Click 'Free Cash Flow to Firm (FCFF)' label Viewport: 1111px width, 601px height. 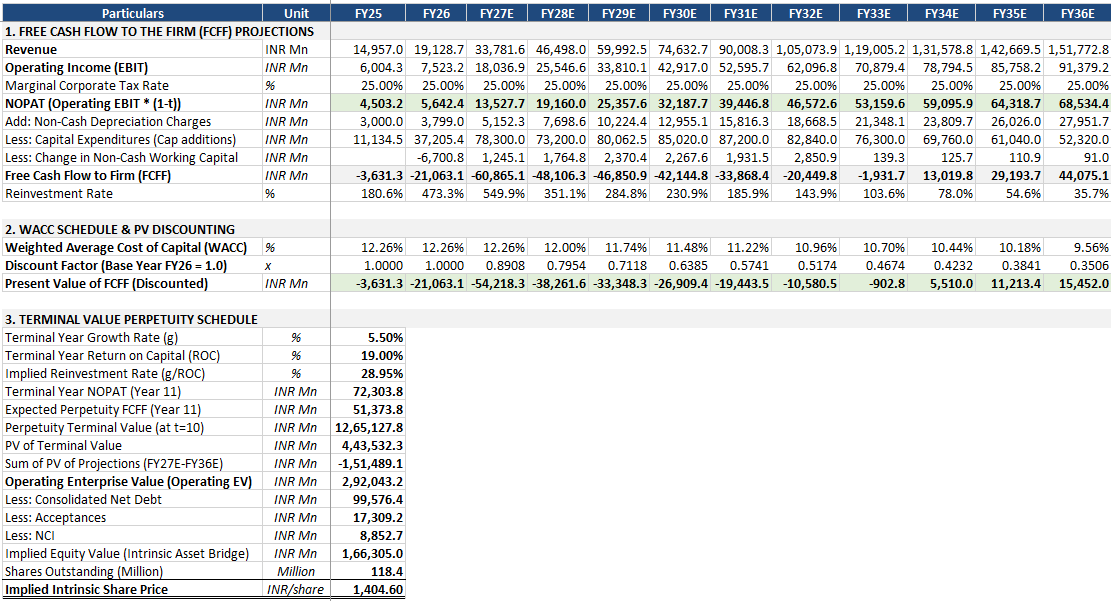point(88,176)
